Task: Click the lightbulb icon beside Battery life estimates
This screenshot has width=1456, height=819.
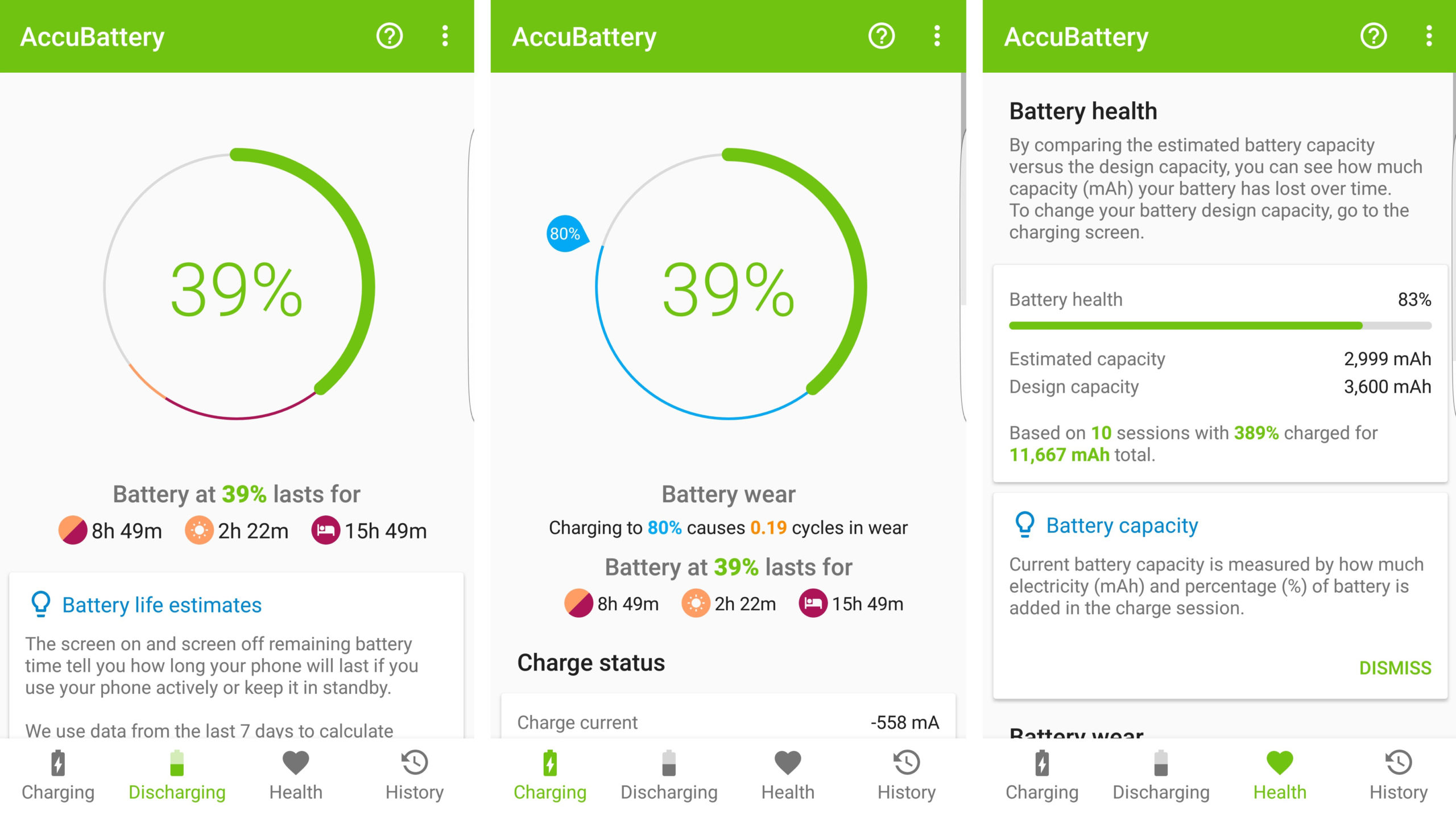Action: point(40,604)
